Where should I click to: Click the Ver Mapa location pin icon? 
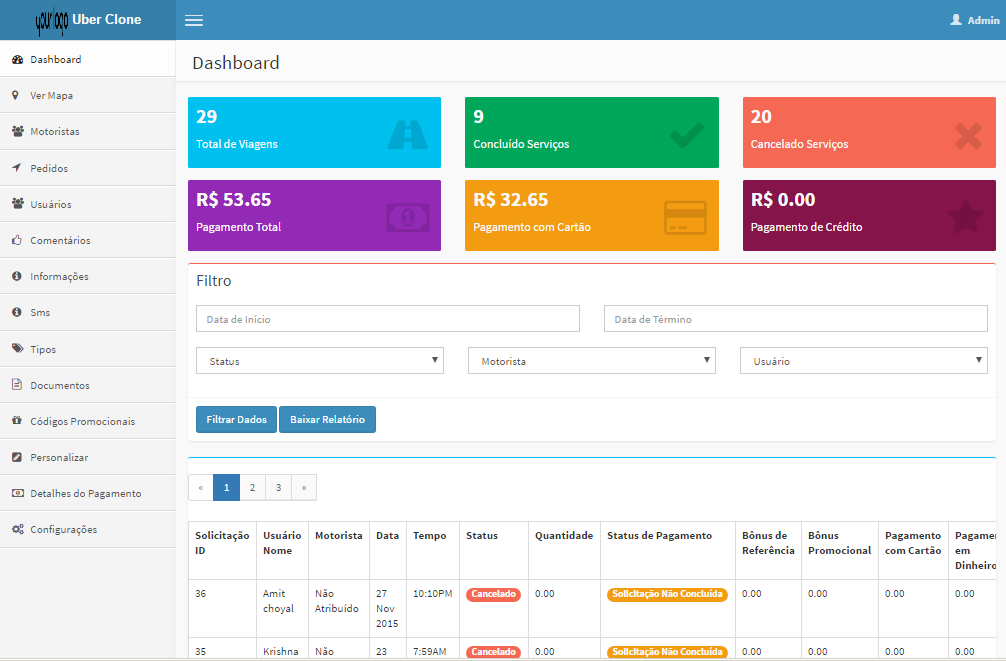15,95
